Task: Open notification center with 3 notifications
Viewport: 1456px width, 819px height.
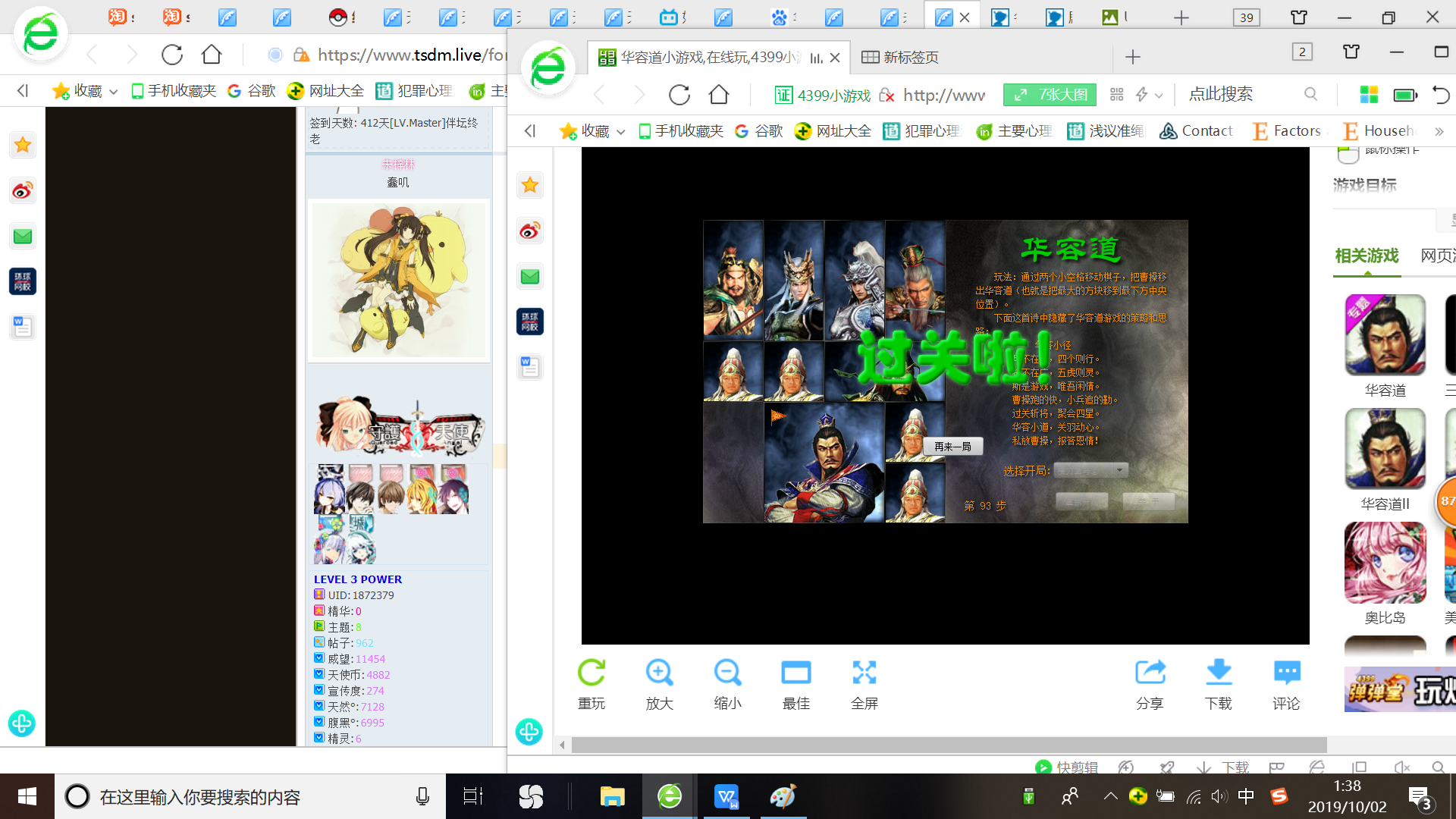Action: click(1419, 797)
